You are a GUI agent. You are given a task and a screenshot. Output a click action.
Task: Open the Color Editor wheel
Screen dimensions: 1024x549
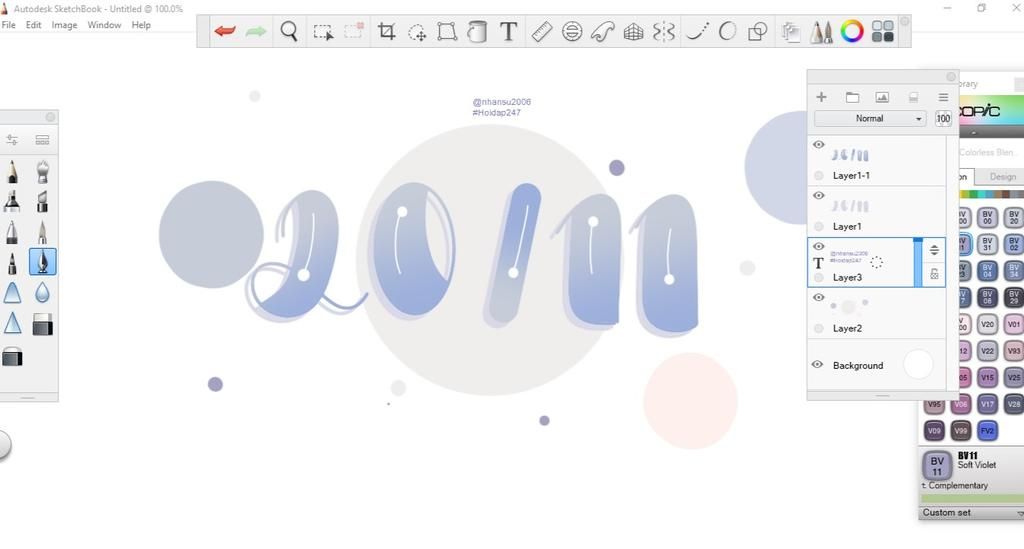tap(852, 31)
